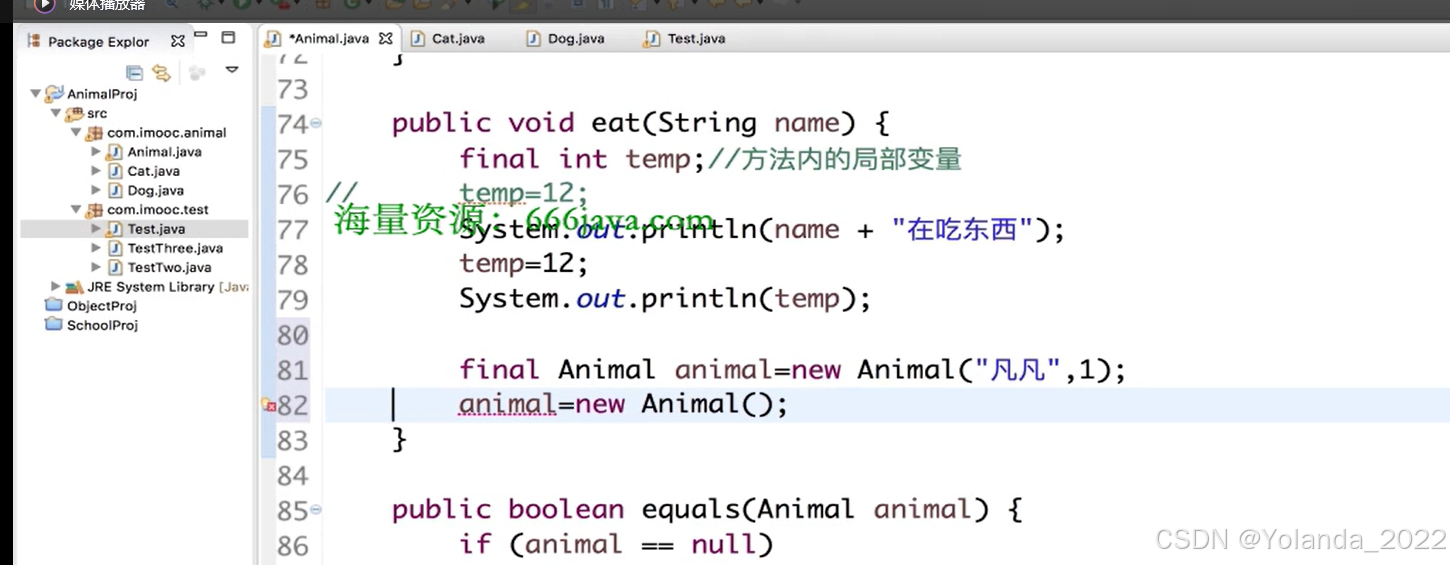1450x565 pixels.
Task: Collapse the src folder node
Action: [56, 113]
